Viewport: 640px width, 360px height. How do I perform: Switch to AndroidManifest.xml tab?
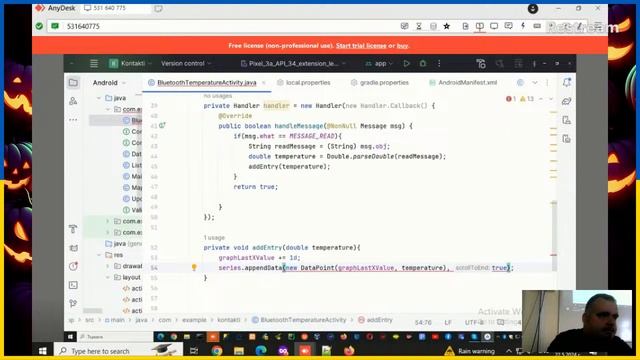point(463,82)
